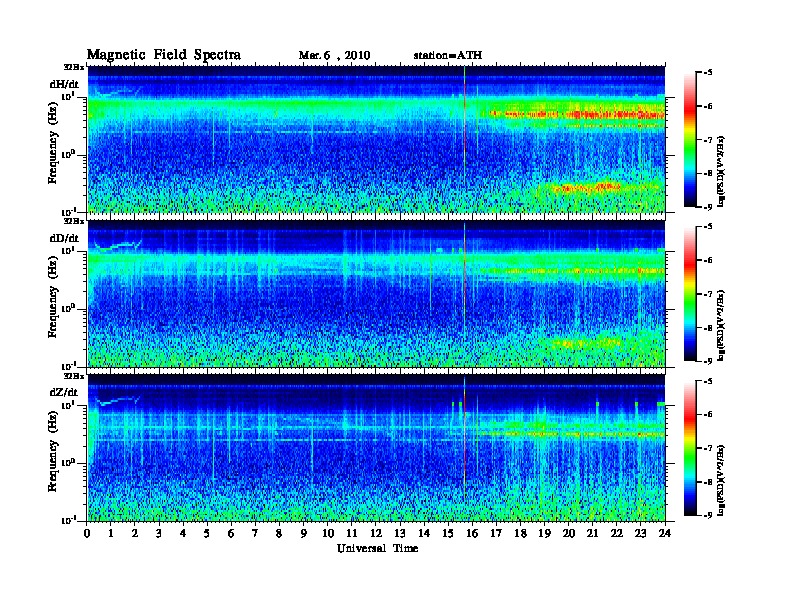Click hour tick label 3 on time axis

[159, 533]
